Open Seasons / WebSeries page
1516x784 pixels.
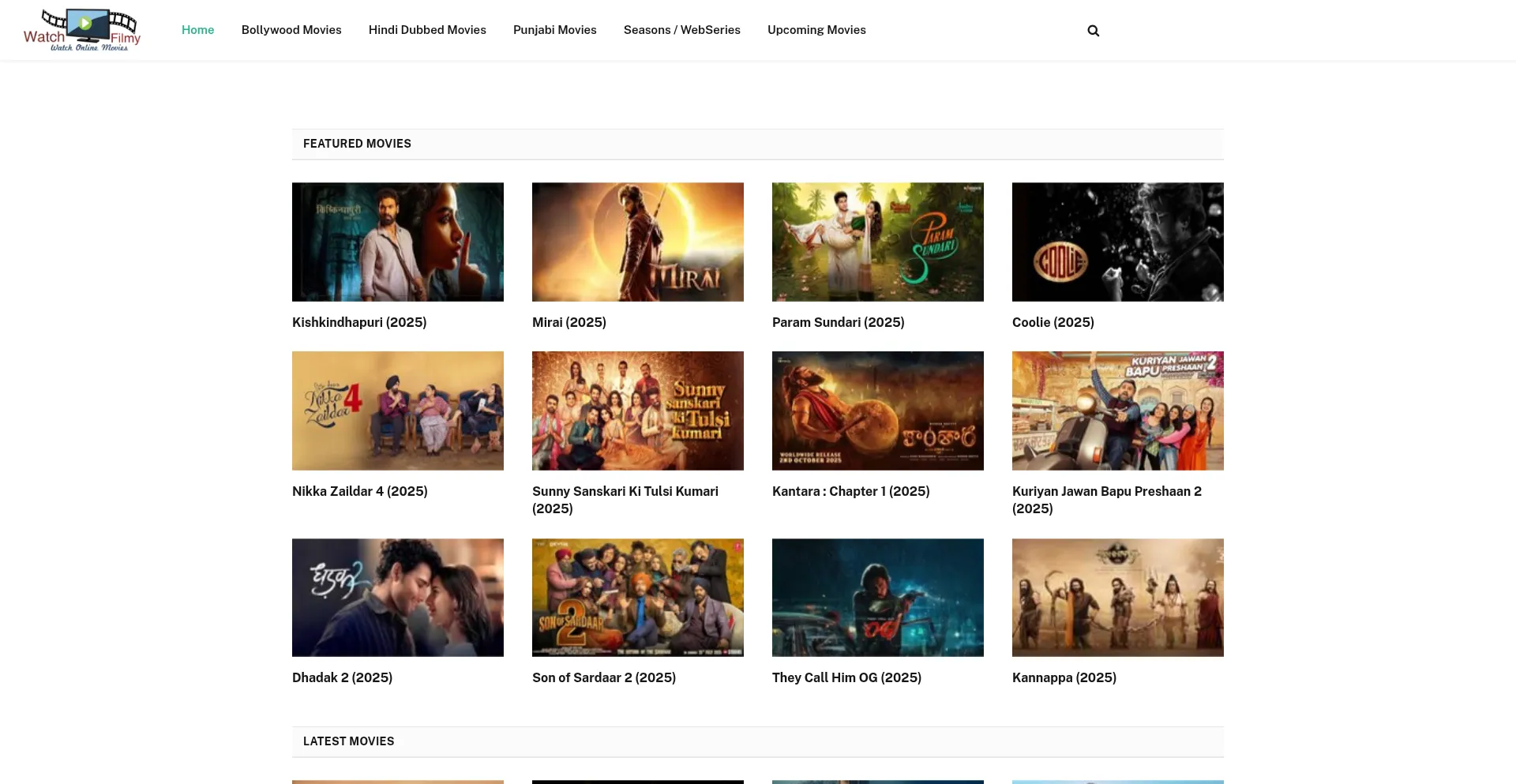[681, 30]
